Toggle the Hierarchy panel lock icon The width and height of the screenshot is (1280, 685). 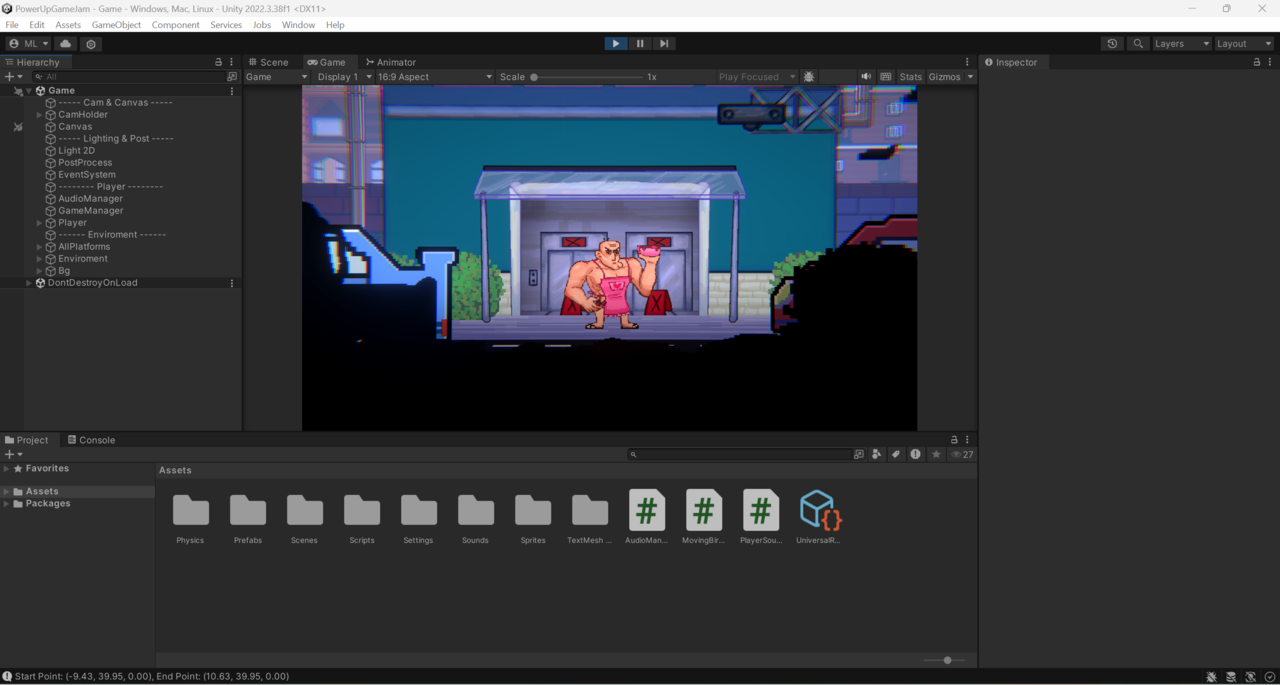pyautogui.click(x=219, y=62)
